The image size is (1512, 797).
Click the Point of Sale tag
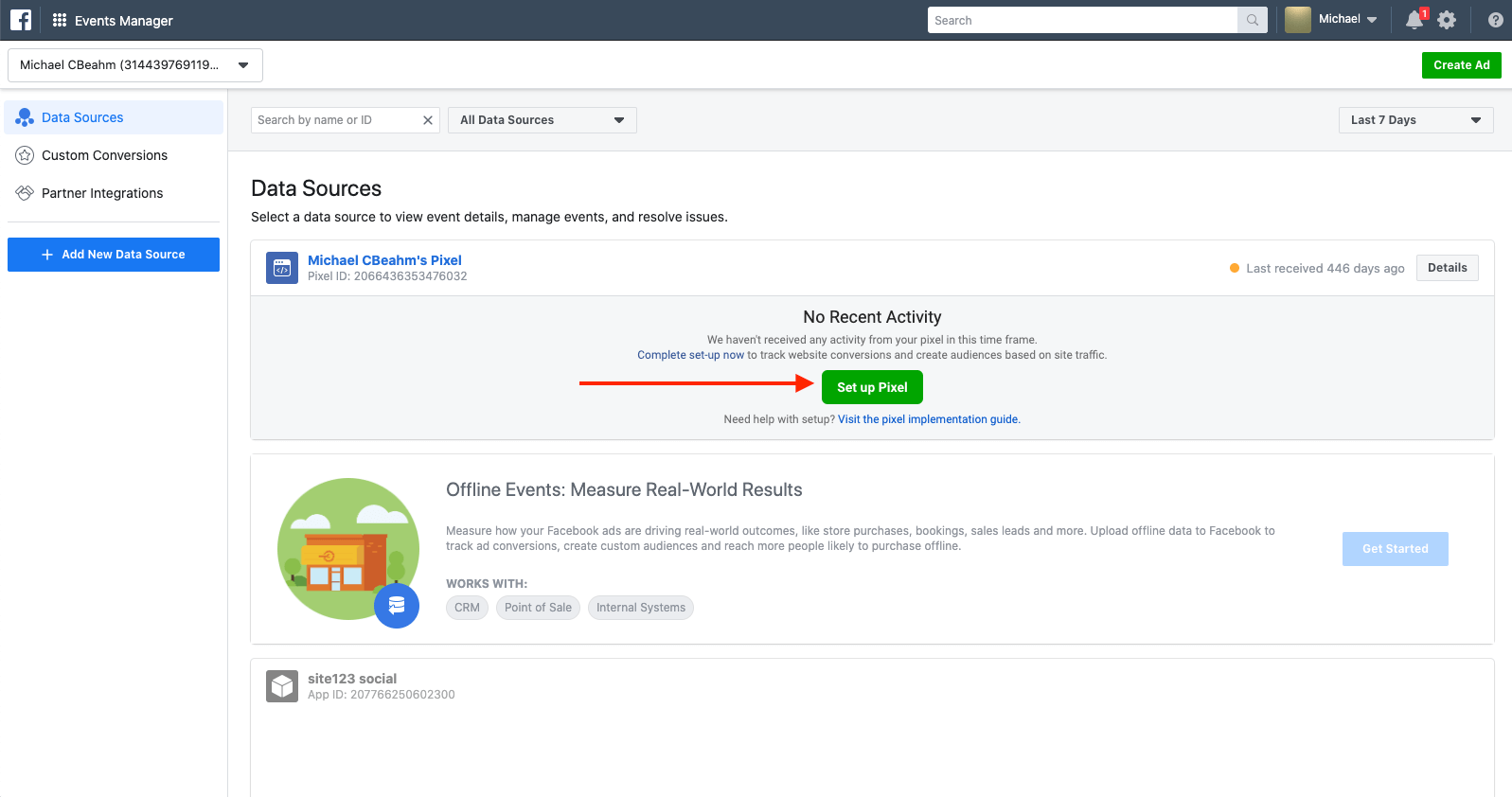pyautogui.click(x=538, y=608)
